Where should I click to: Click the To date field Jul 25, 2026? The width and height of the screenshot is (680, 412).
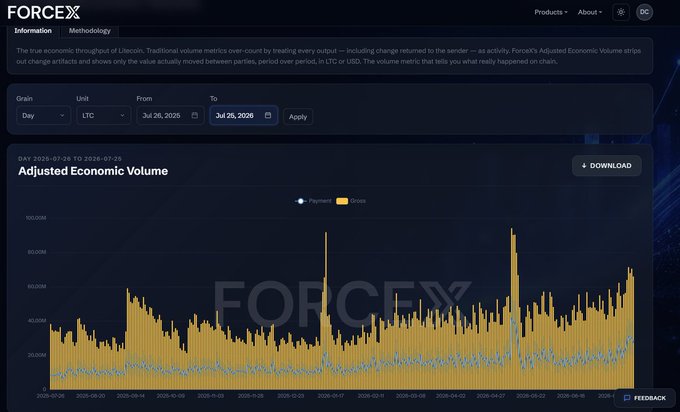tap(244, 115)
